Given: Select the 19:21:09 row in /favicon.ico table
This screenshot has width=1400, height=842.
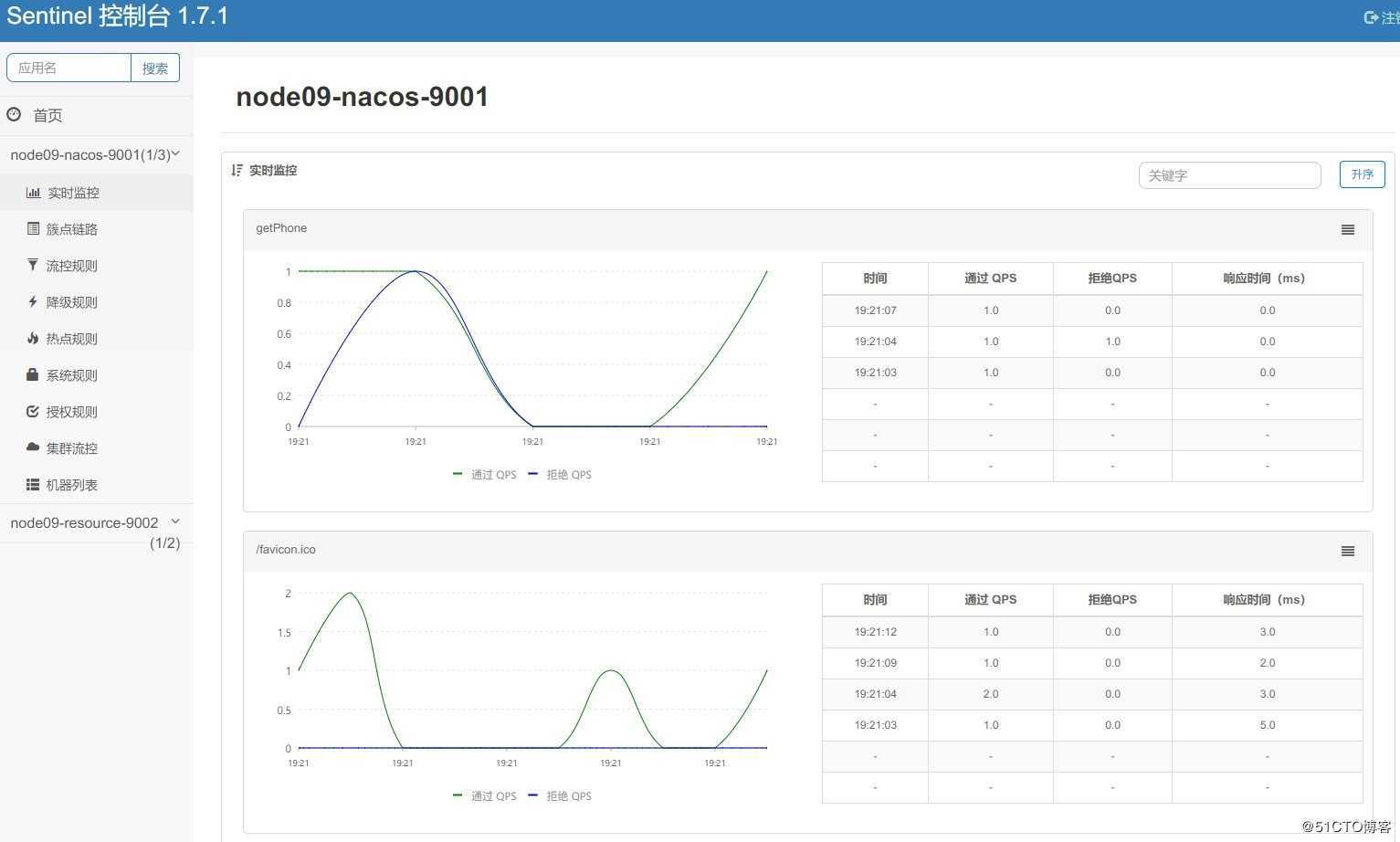Looking at the screenshot, I should tap(1092, 663).
